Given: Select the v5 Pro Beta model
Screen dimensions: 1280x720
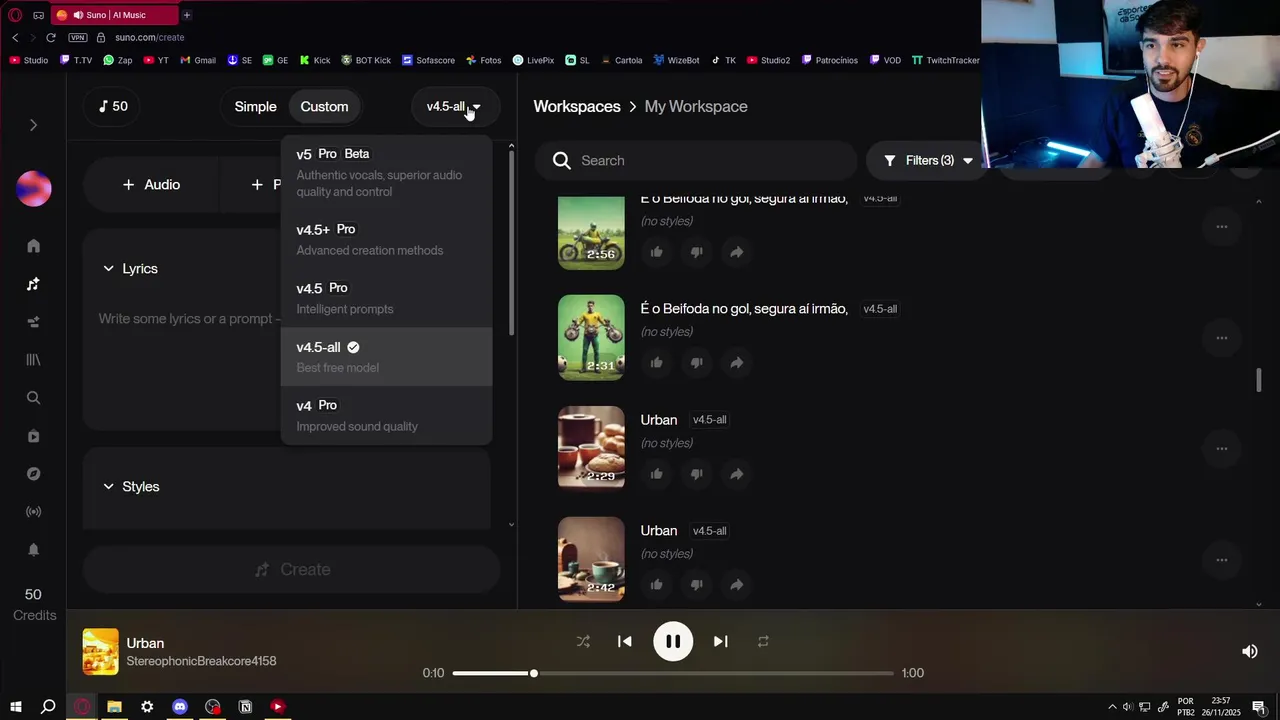Looking at the screenshot, I should point(386,172).
